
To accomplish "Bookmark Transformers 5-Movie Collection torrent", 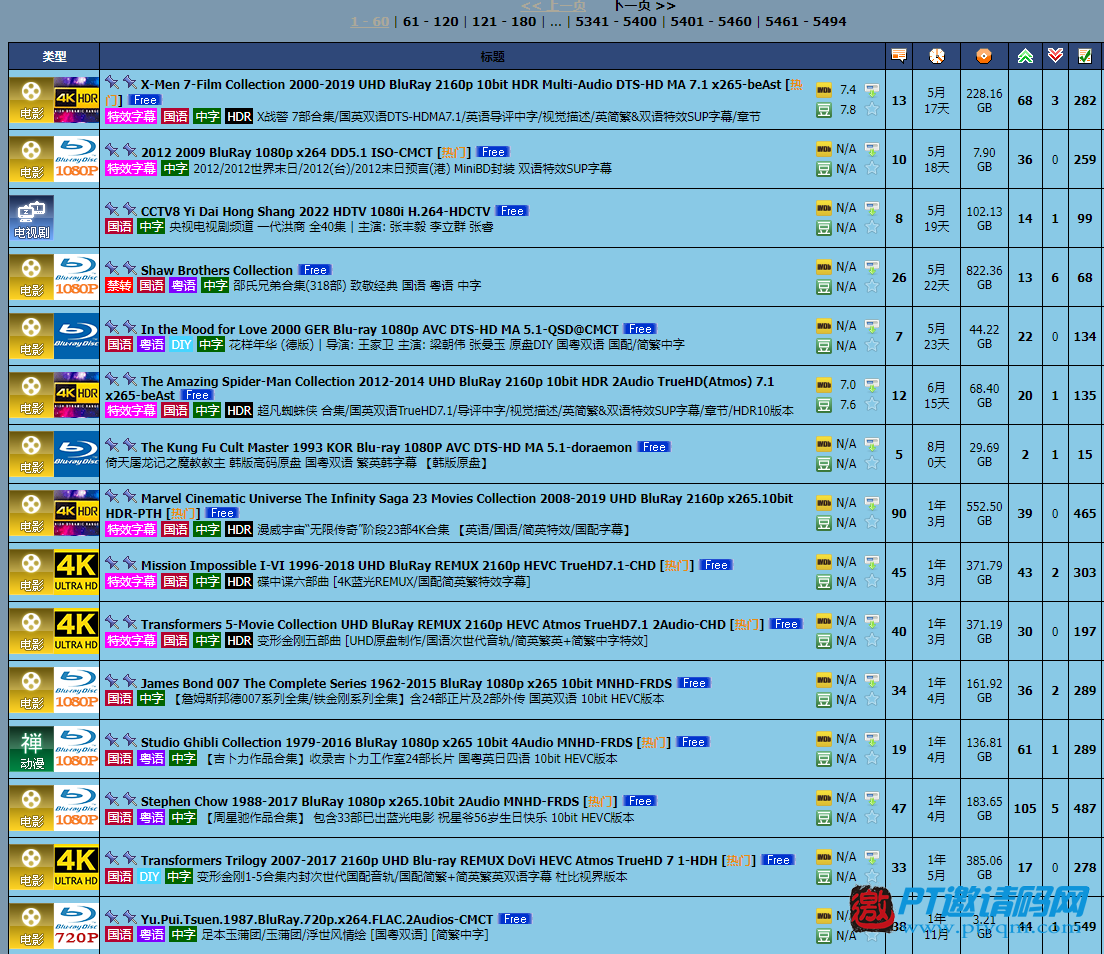I will click(x=872, y=640).
